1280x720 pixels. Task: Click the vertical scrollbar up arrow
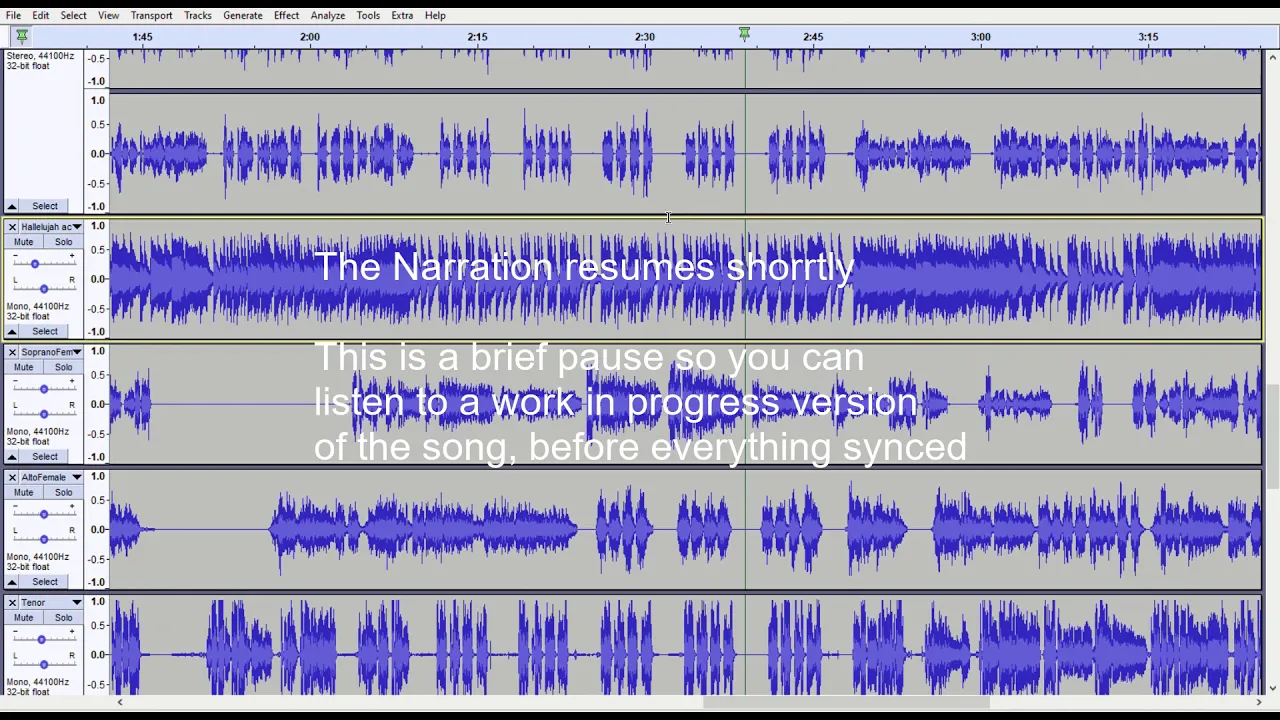coord(1272,58)
